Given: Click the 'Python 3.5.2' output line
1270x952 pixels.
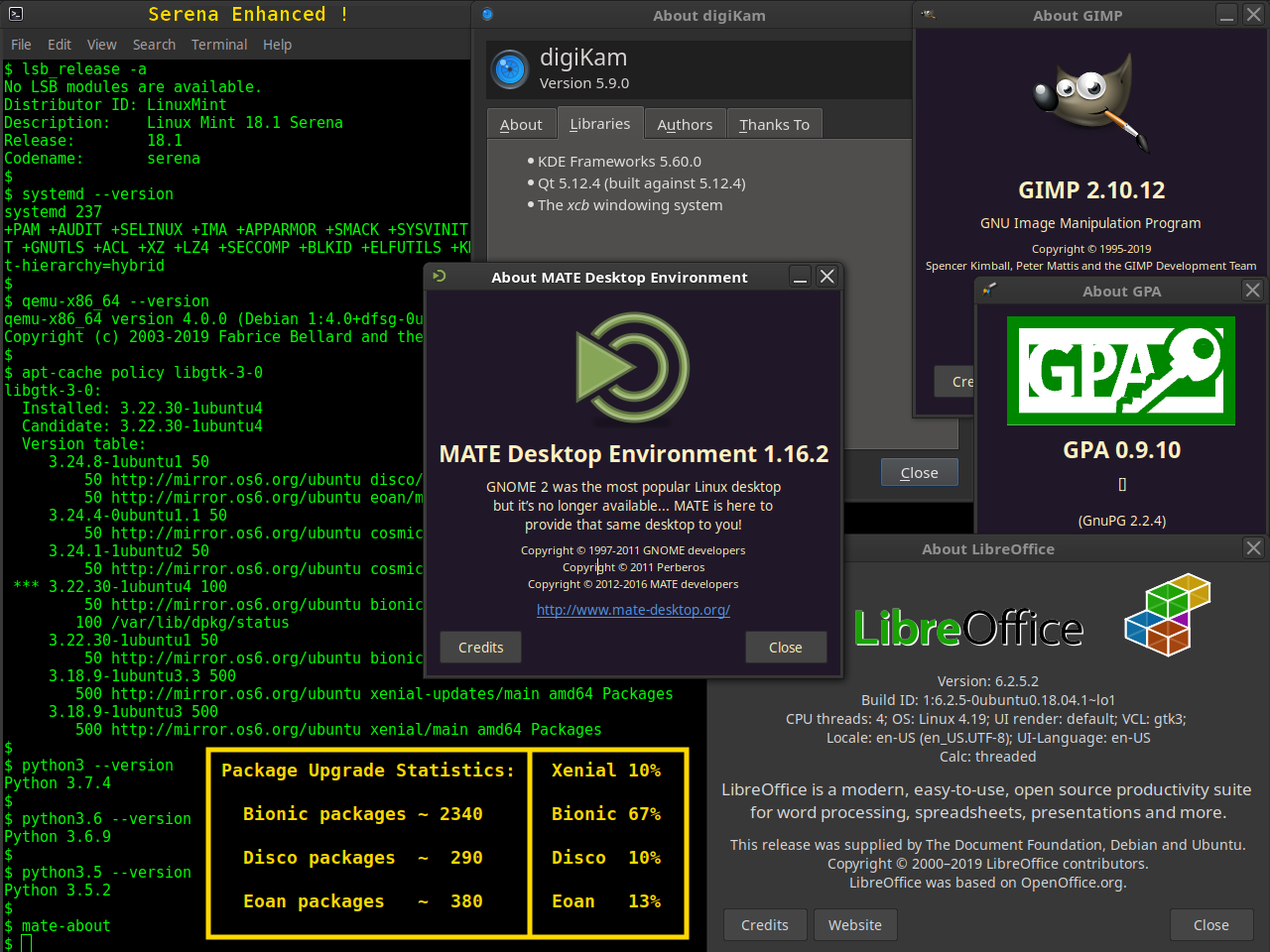Looking at the screenshot, I should point(58,891).
